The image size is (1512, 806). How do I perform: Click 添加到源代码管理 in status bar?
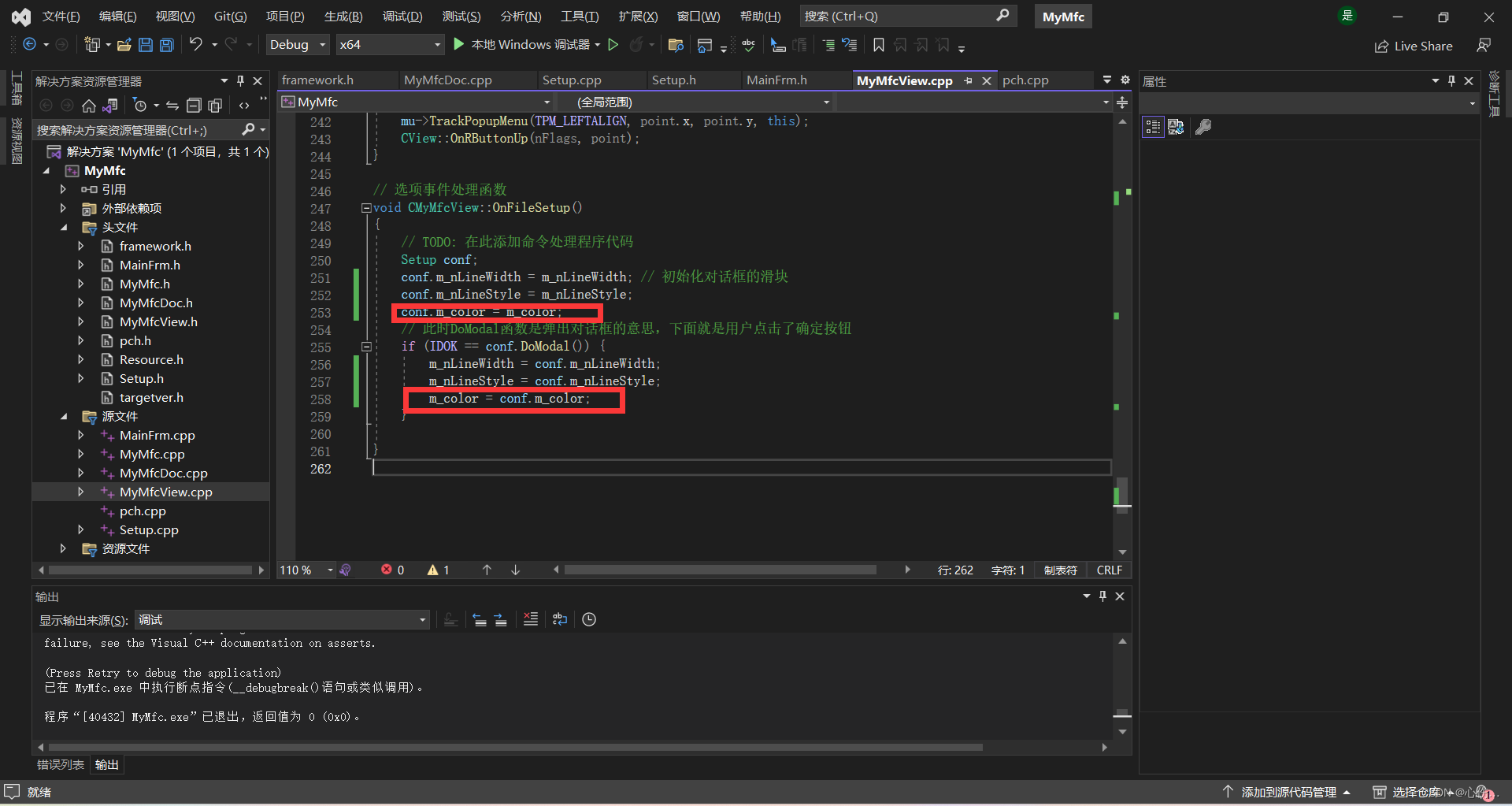tap(1287, 792)
